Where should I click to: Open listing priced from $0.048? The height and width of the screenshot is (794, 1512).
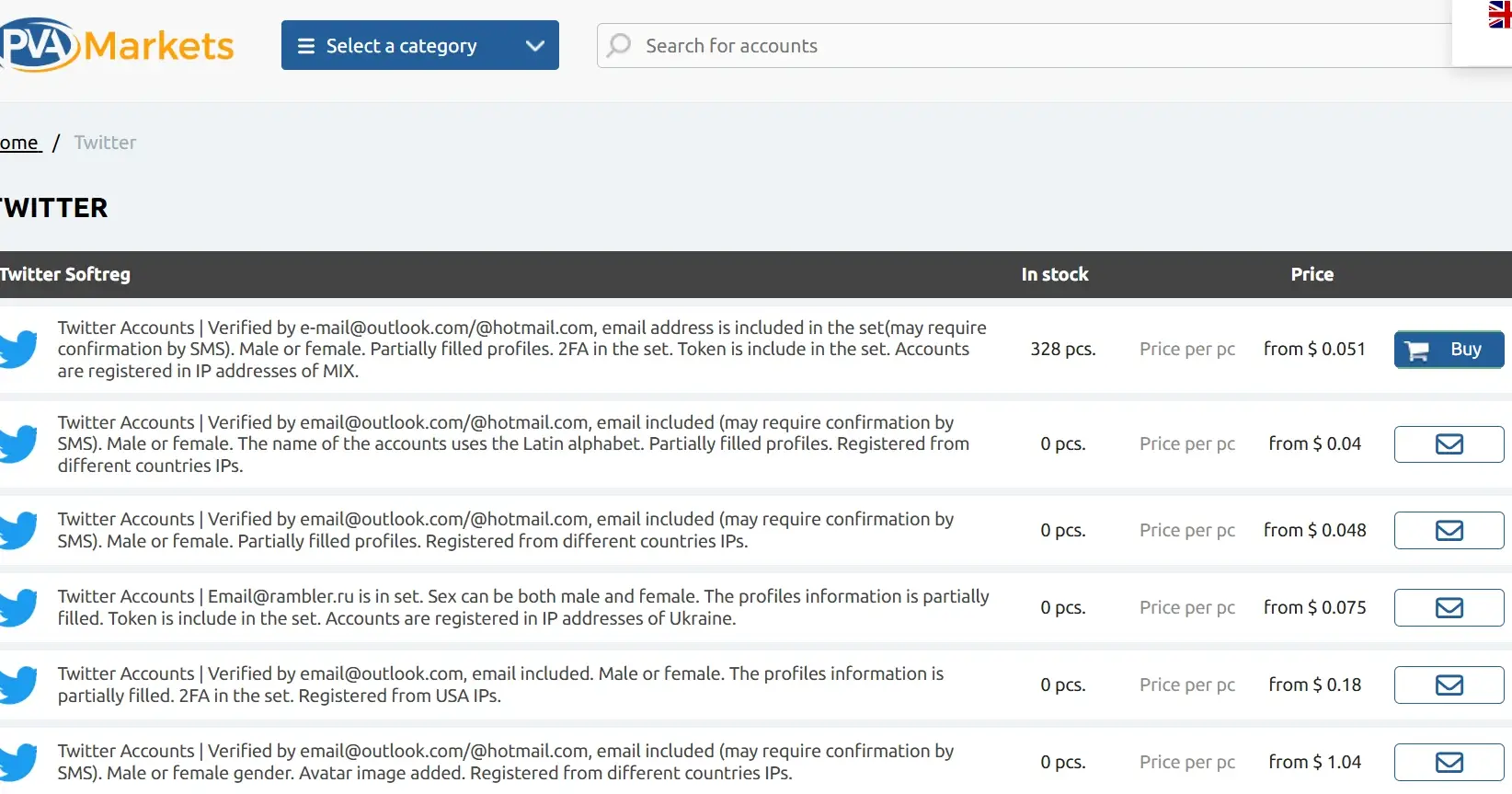[x=506, y=531]
